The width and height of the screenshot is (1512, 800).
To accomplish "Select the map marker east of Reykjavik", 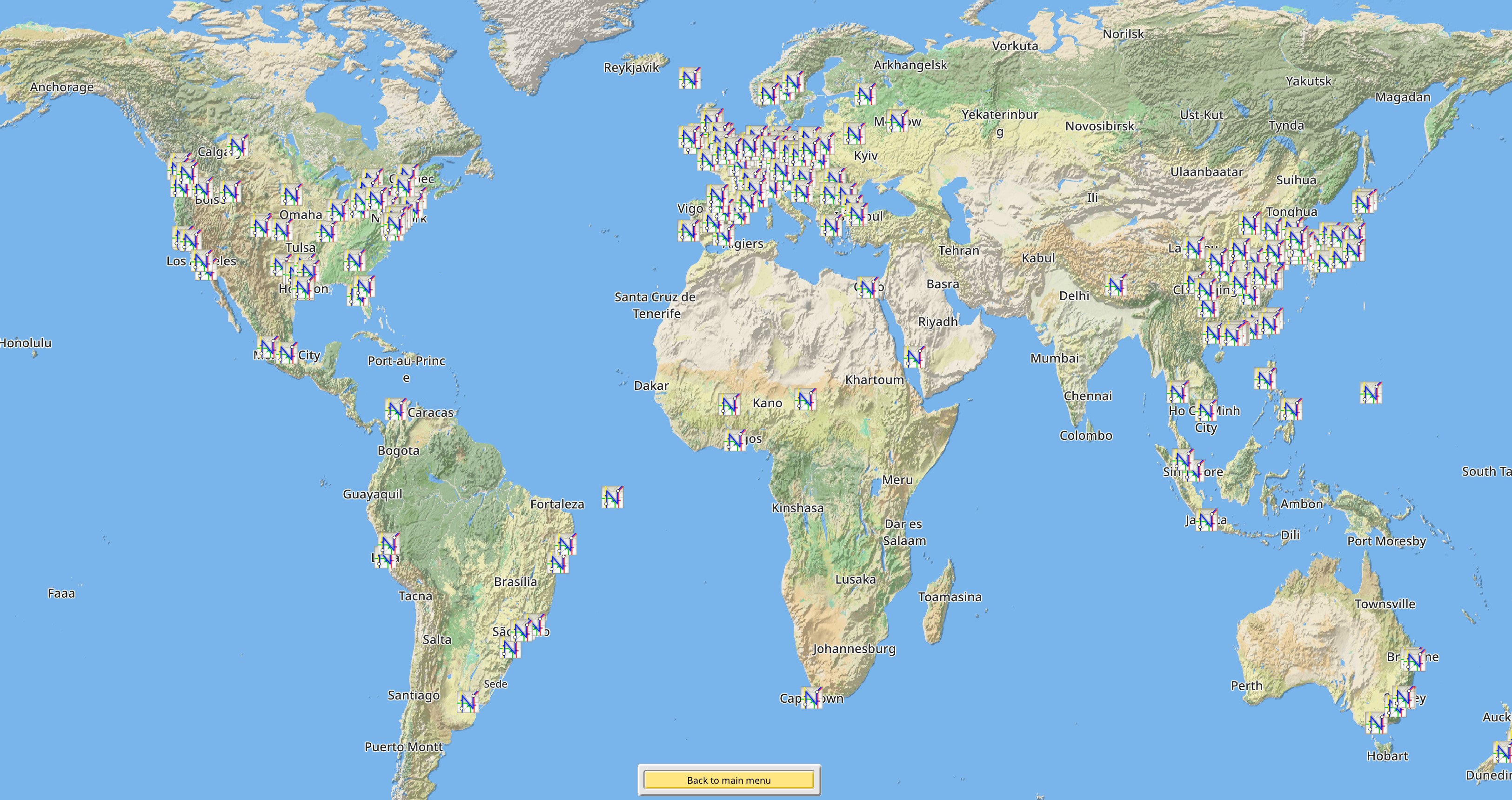I will pyautogui.click(x=690, y=78).
